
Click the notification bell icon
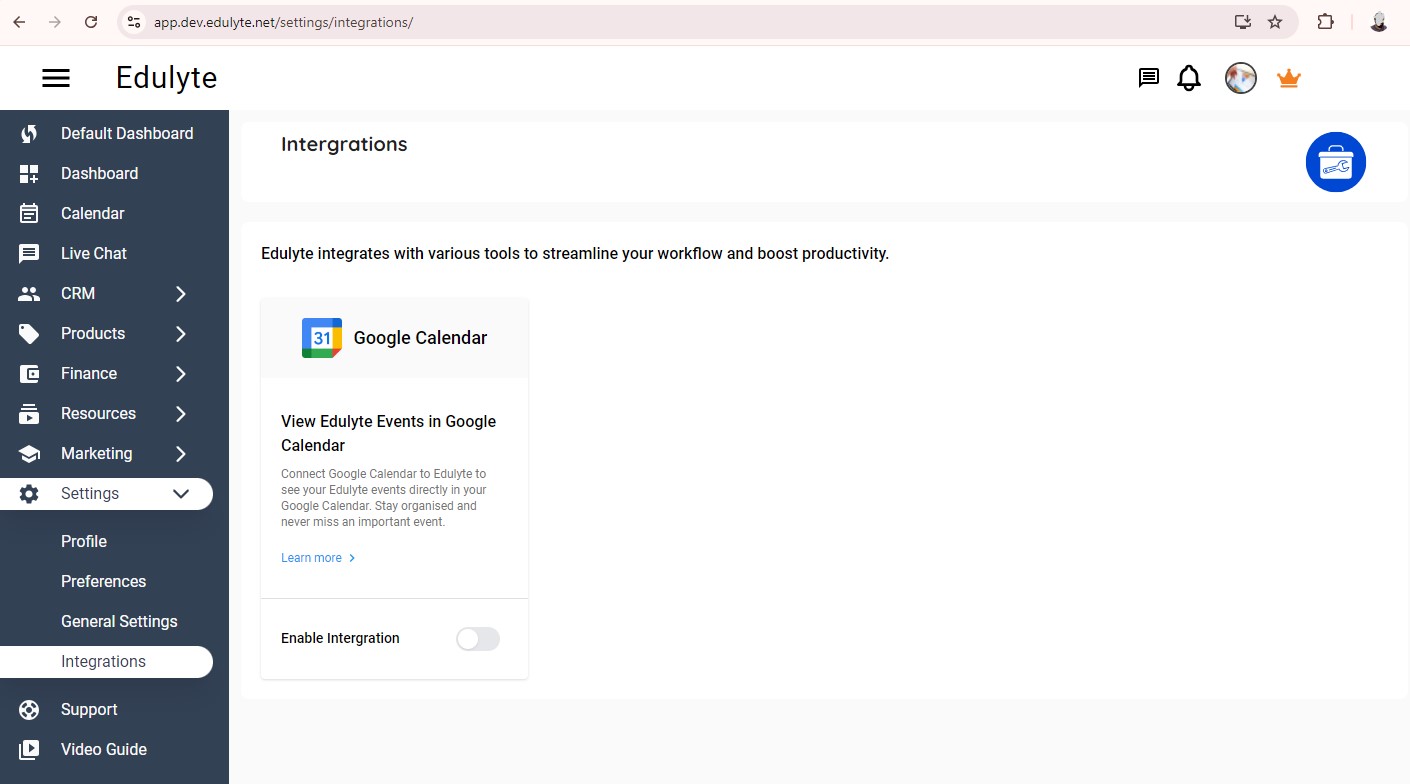(x=1189, y=78)
